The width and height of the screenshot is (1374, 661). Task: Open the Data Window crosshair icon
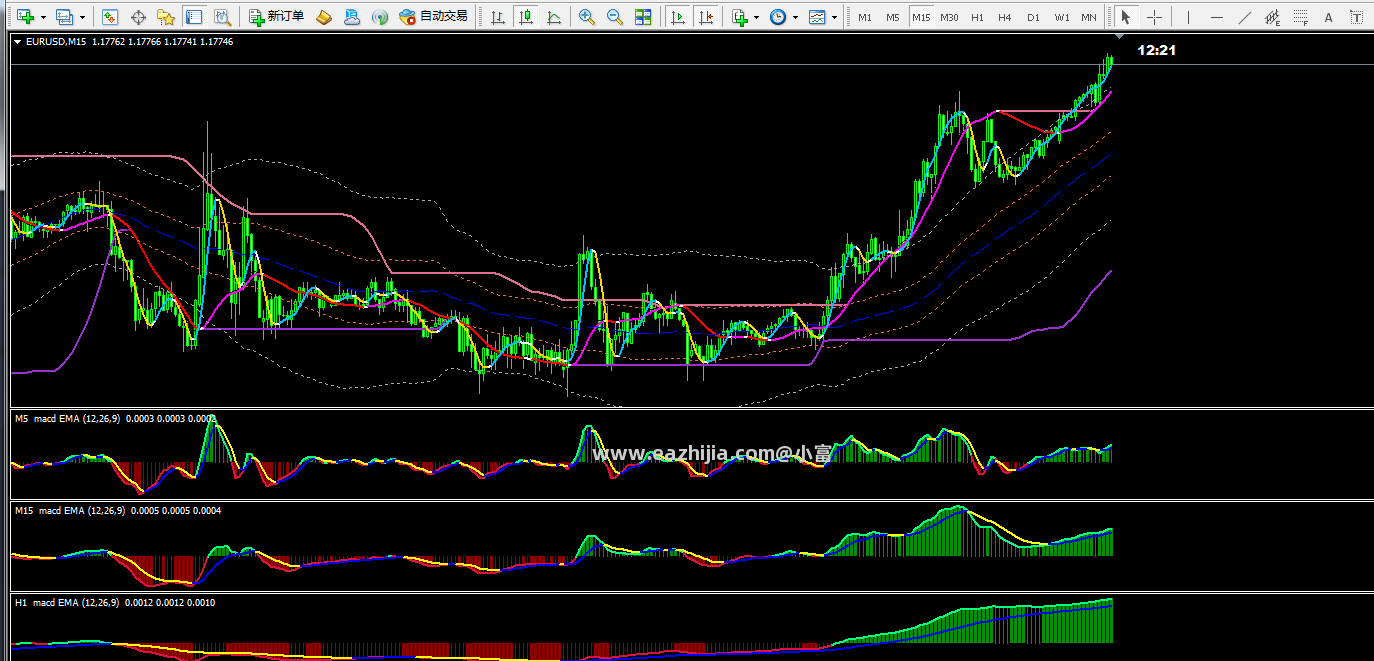point(138,17)
